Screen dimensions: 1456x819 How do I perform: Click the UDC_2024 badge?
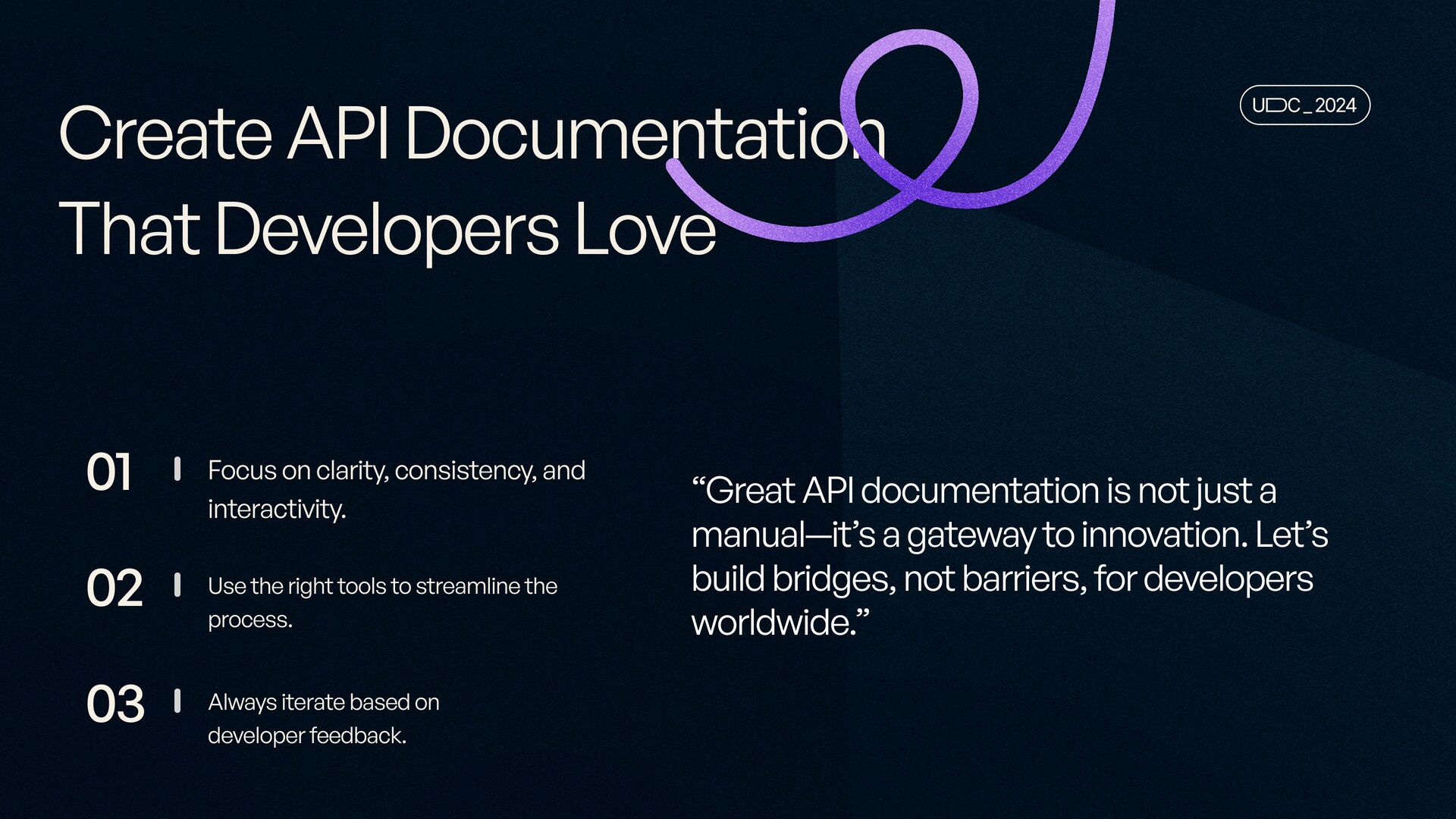pyautogui.click(x=1304, y=105)
